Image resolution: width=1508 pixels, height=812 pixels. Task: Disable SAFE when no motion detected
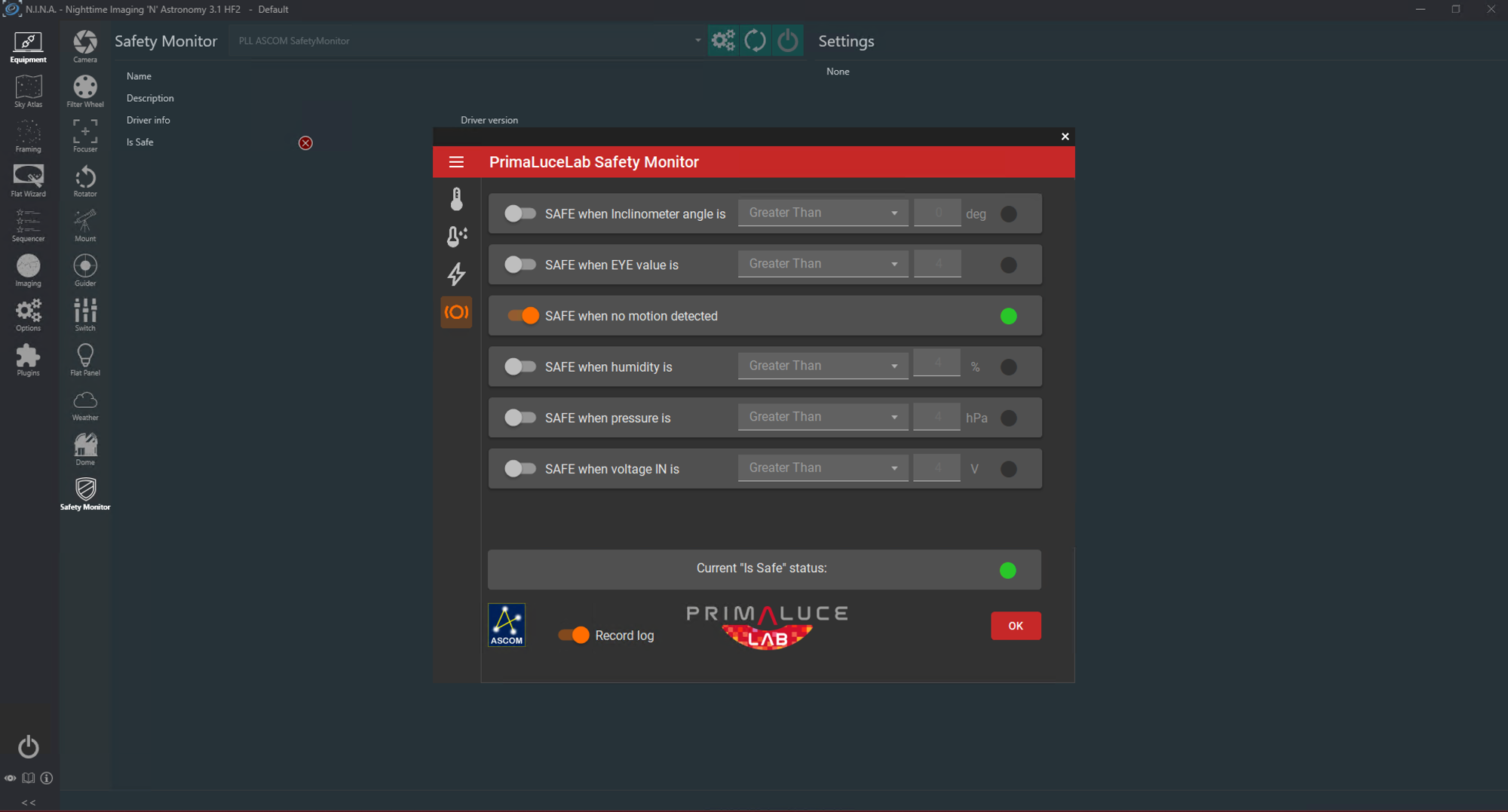tap(523, 316)
